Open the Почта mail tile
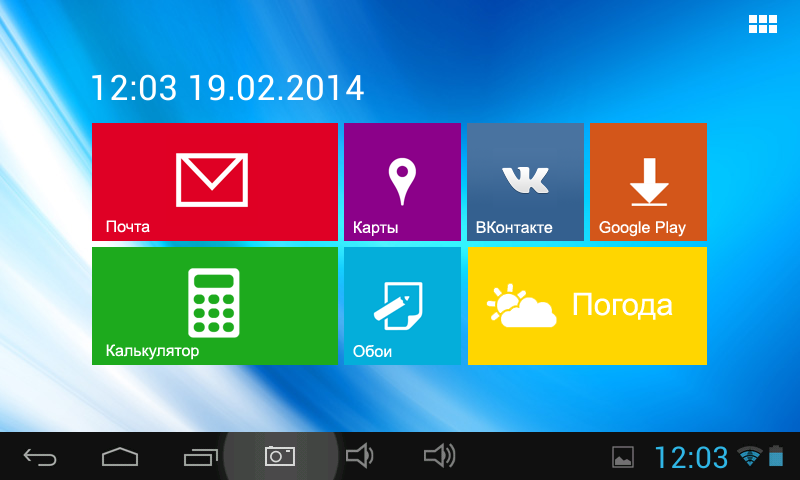Image resolution: width=800 pixels, height=480 pixels. click(x=214, y=182)
